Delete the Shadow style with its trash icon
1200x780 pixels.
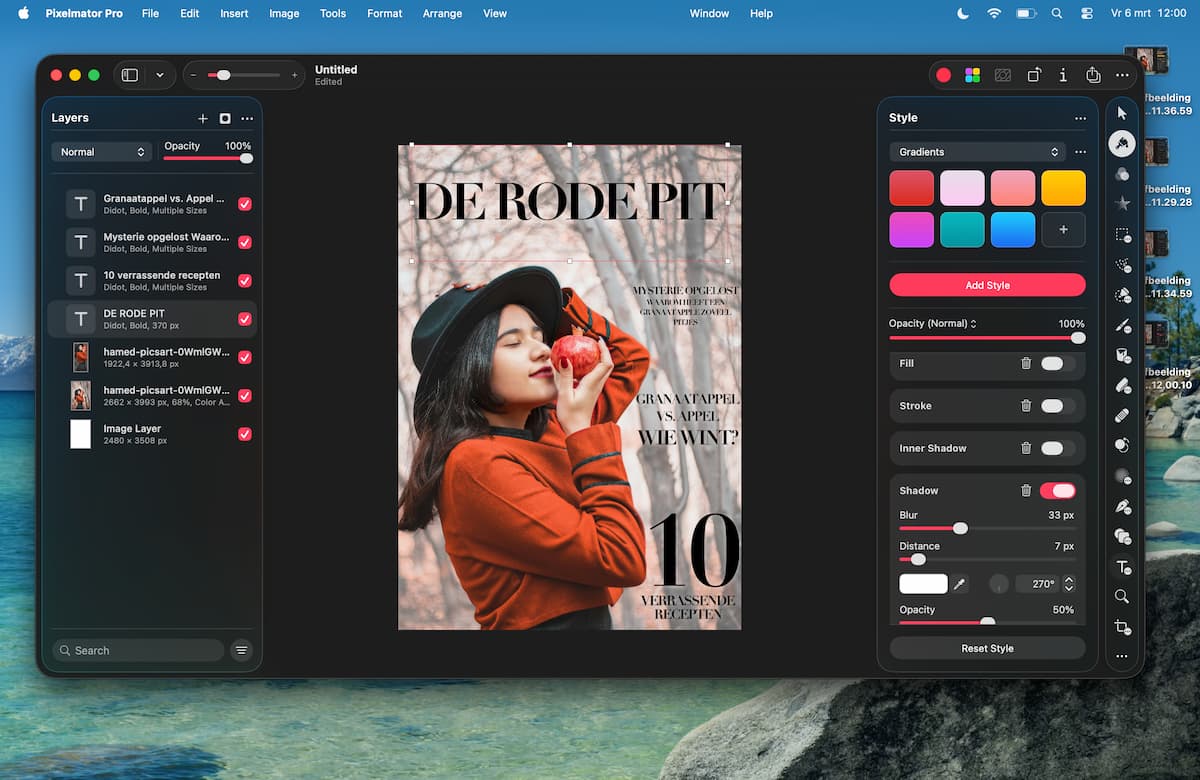[1026, 491]
